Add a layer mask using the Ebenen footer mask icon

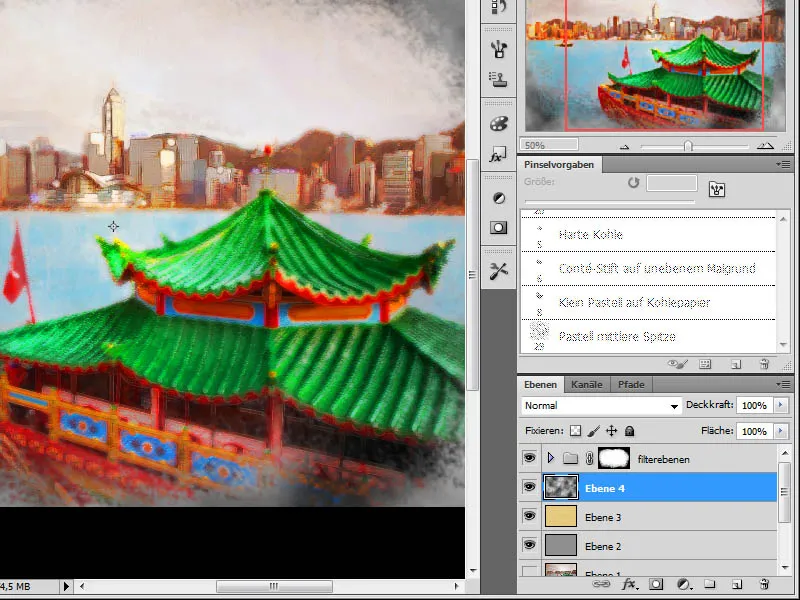click(x=656, y=584)
